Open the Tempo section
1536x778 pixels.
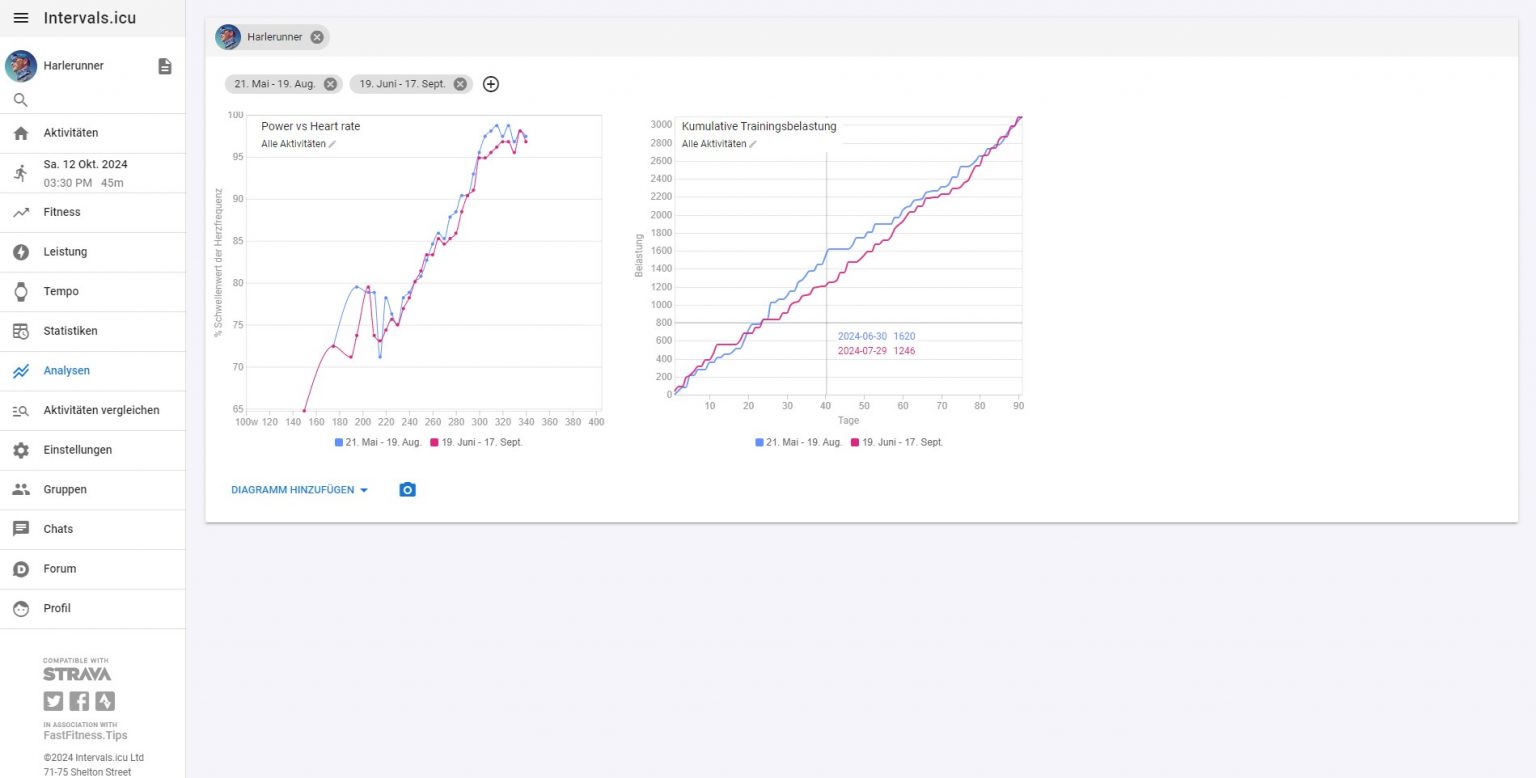point(59,291)
